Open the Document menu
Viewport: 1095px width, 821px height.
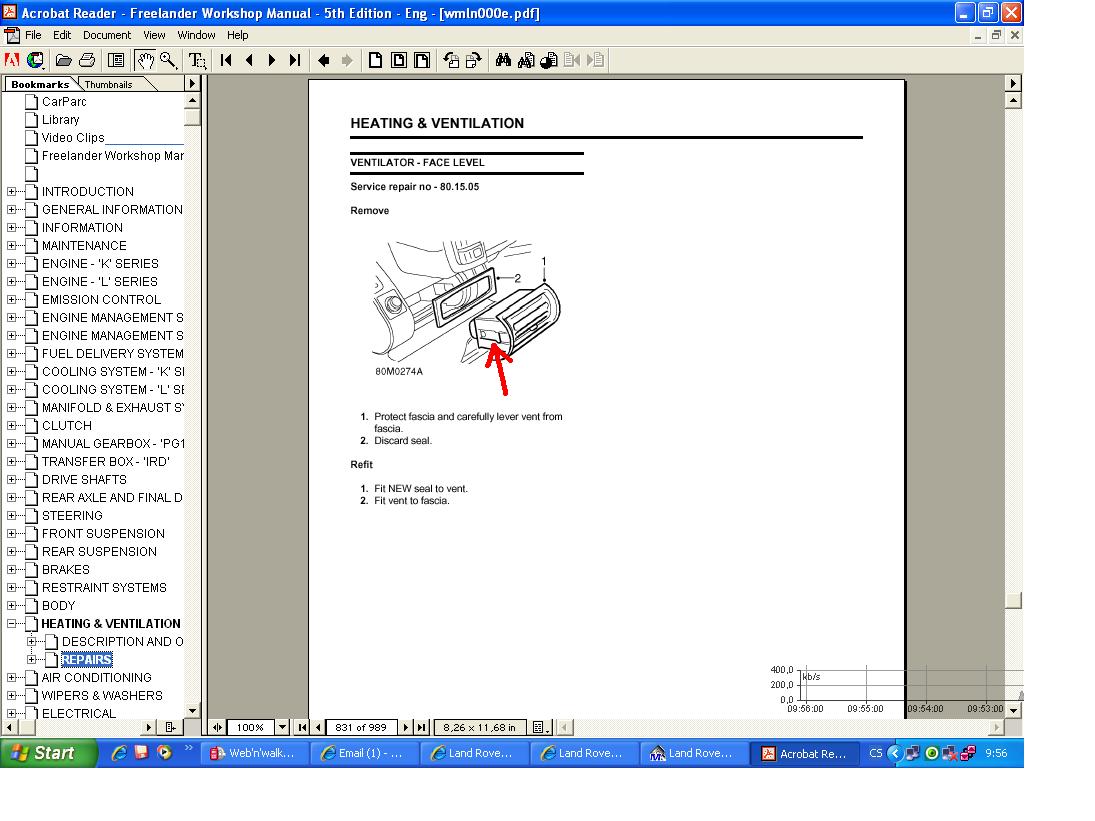point(106,35)
